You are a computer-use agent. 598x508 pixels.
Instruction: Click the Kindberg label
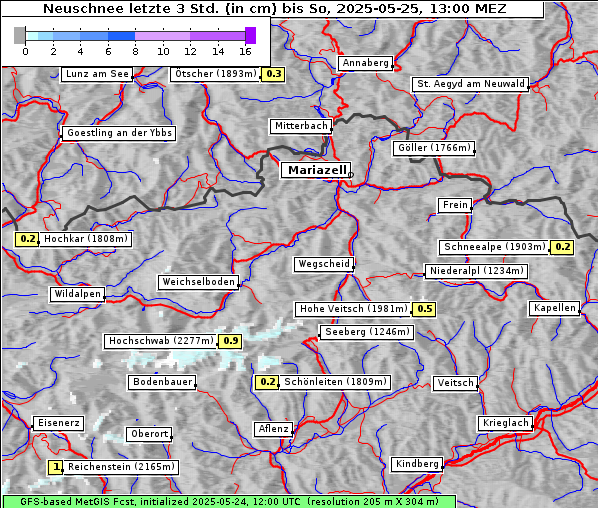pos(417,464)
